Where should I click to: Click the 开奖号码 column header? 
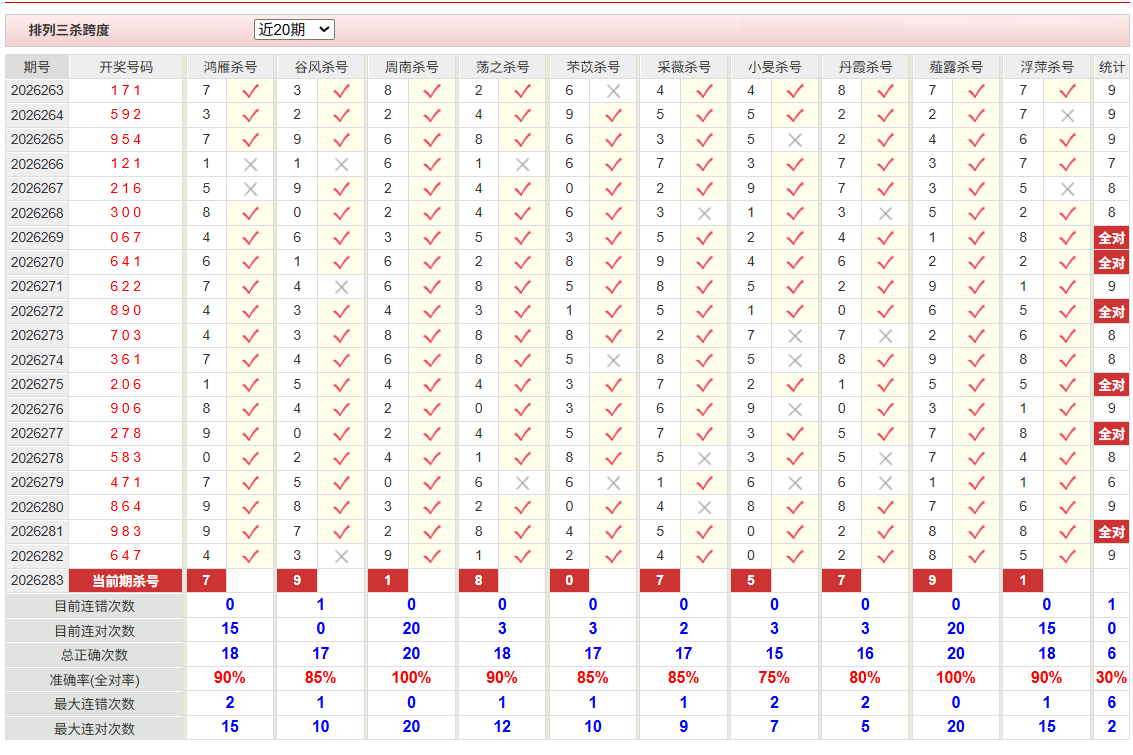click(x=126, y=67)
